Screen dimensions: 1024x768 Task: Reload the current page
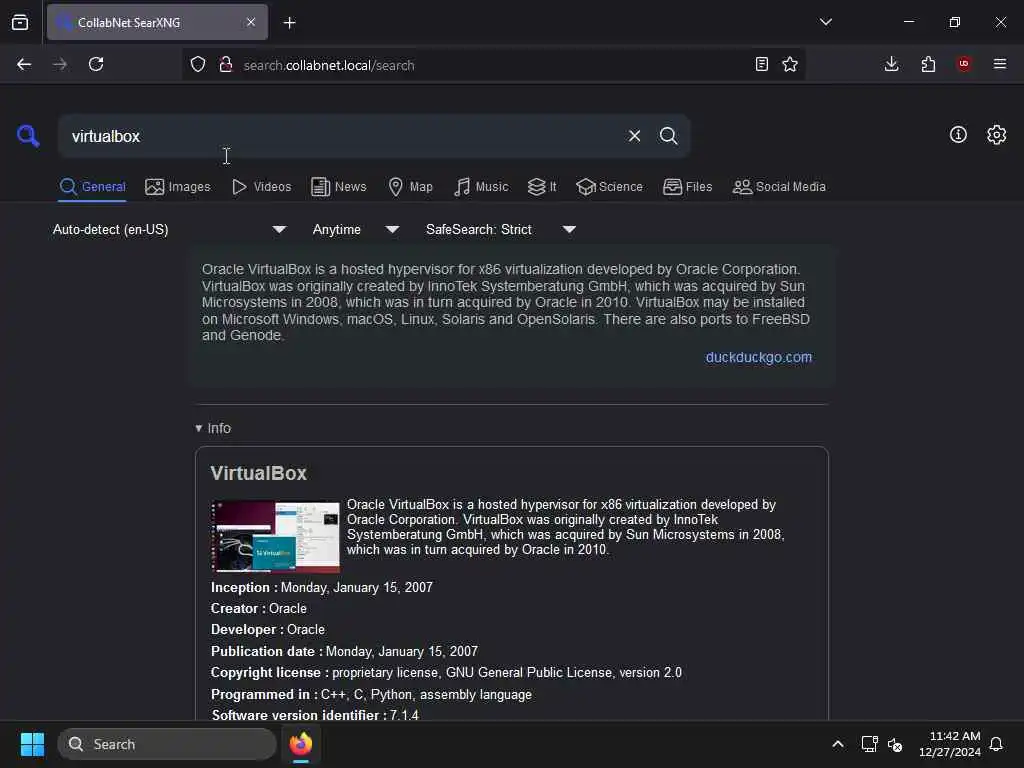click(96, 64)
